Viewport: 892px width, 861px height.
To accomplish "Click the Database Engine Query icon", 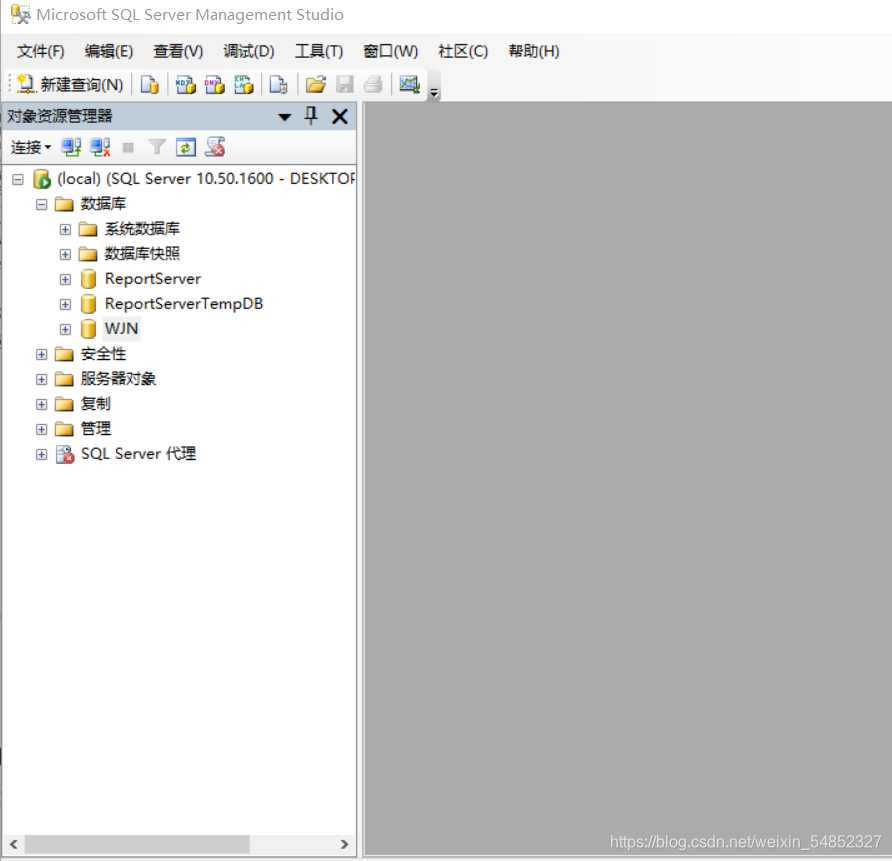I will [150, 85].
